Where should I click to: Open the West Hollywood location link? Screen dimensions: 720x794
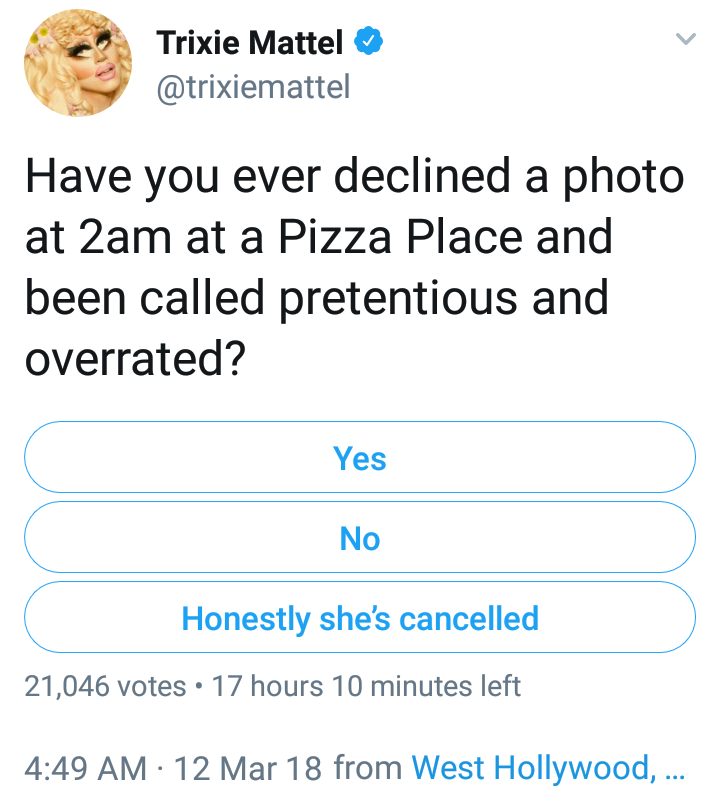[x=533, y=769]
